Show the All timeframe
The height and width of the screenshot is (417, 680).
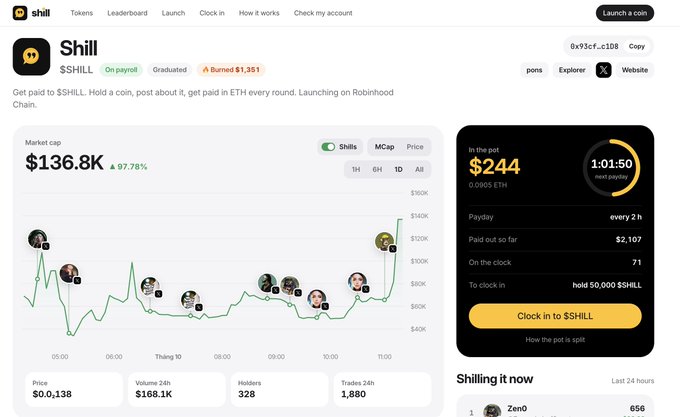pyautogui.click(x=419, y=169)
